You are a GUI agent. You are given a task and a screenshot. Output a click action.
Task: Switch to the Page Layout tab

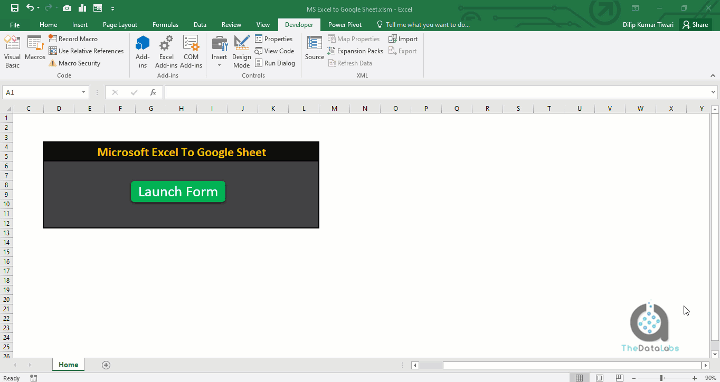120,25
